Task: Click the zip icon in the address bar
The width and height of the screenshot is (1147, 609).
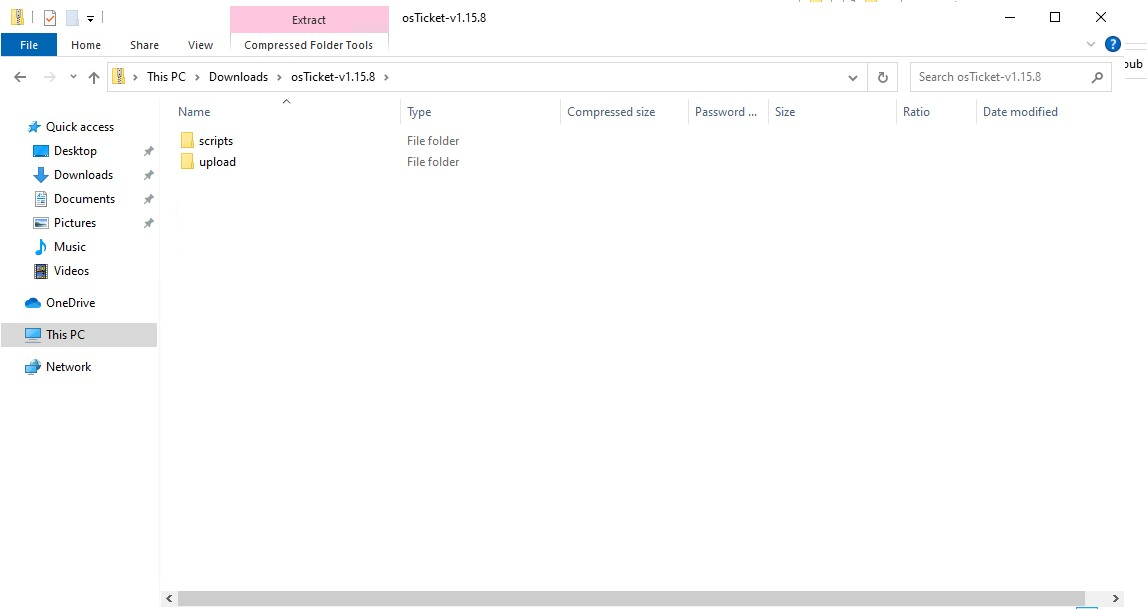Action: click(x=119, y=76)
